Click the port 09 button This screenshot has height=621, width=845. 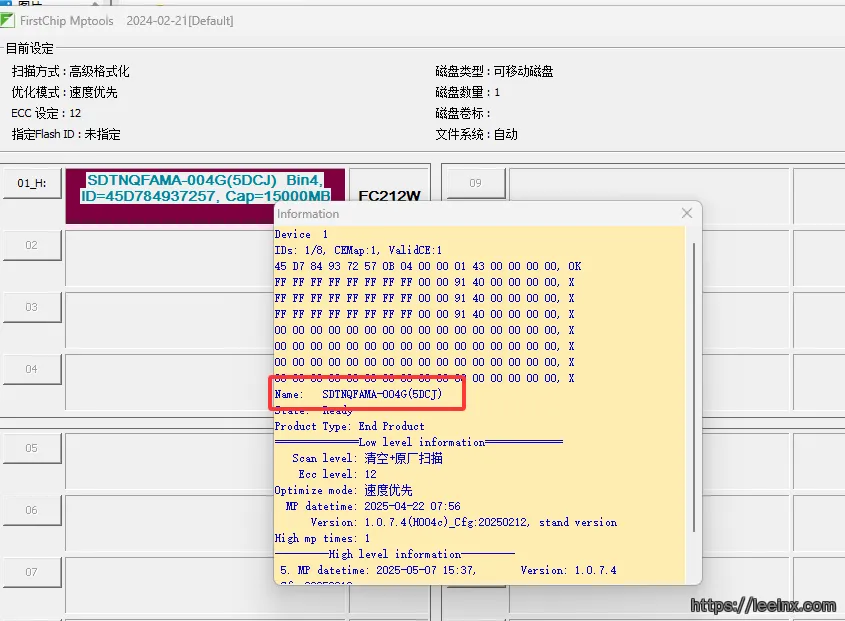[x=475, y=183]
